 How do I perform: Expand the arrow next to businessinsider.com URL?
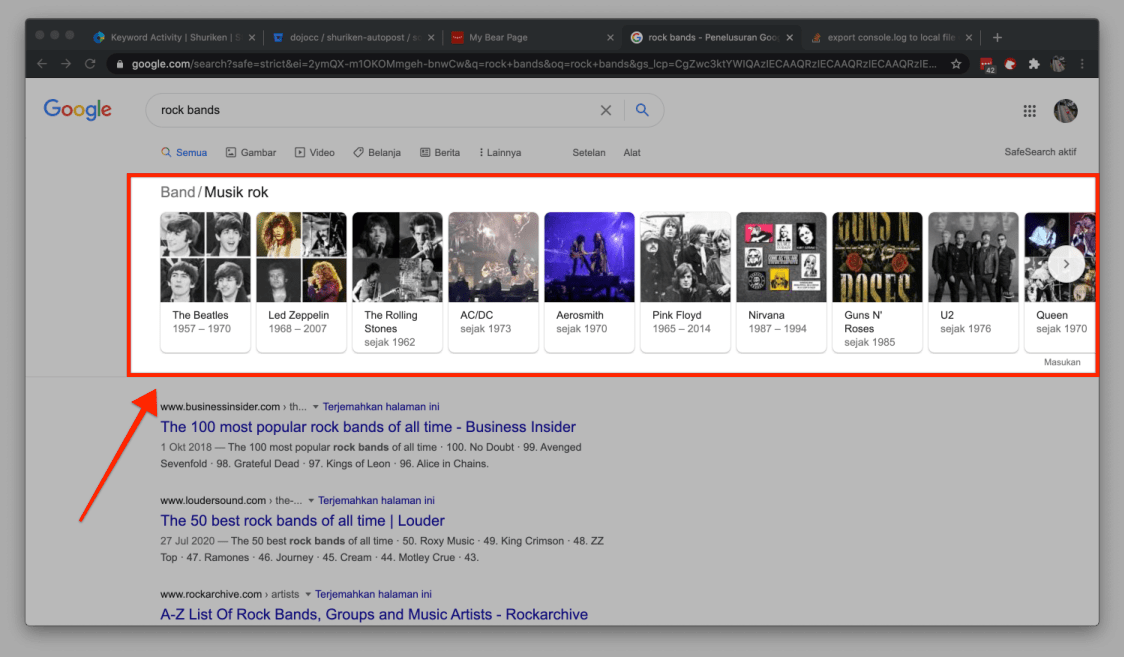point(315,407)
